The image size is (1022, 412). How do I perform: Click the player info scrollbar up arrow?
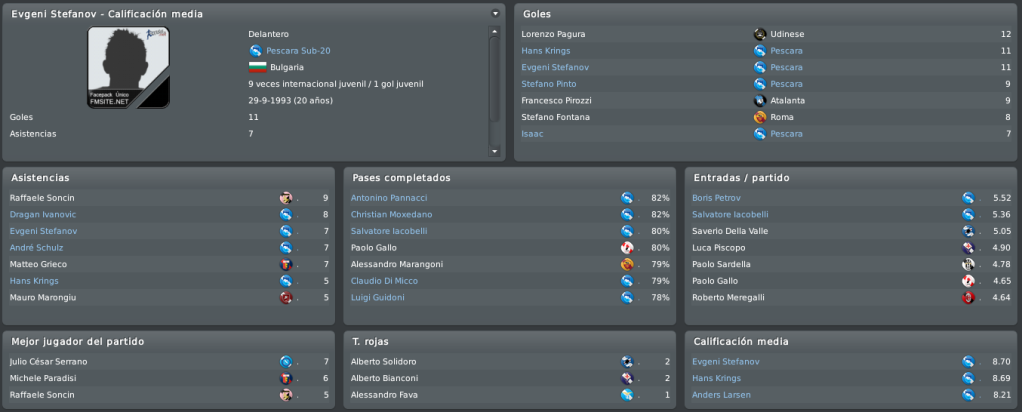[x=494, y=31]
